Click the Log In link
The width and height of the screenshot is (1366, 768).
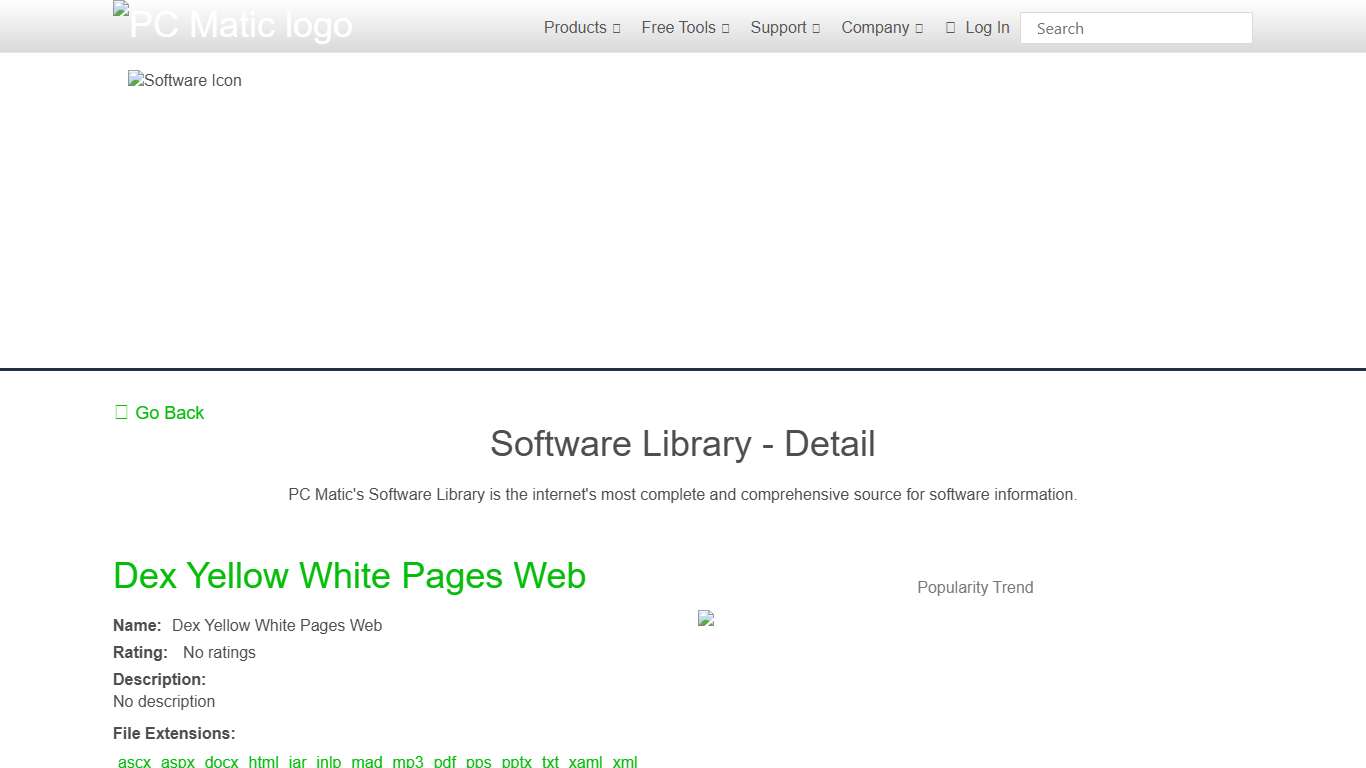point(987,27)
